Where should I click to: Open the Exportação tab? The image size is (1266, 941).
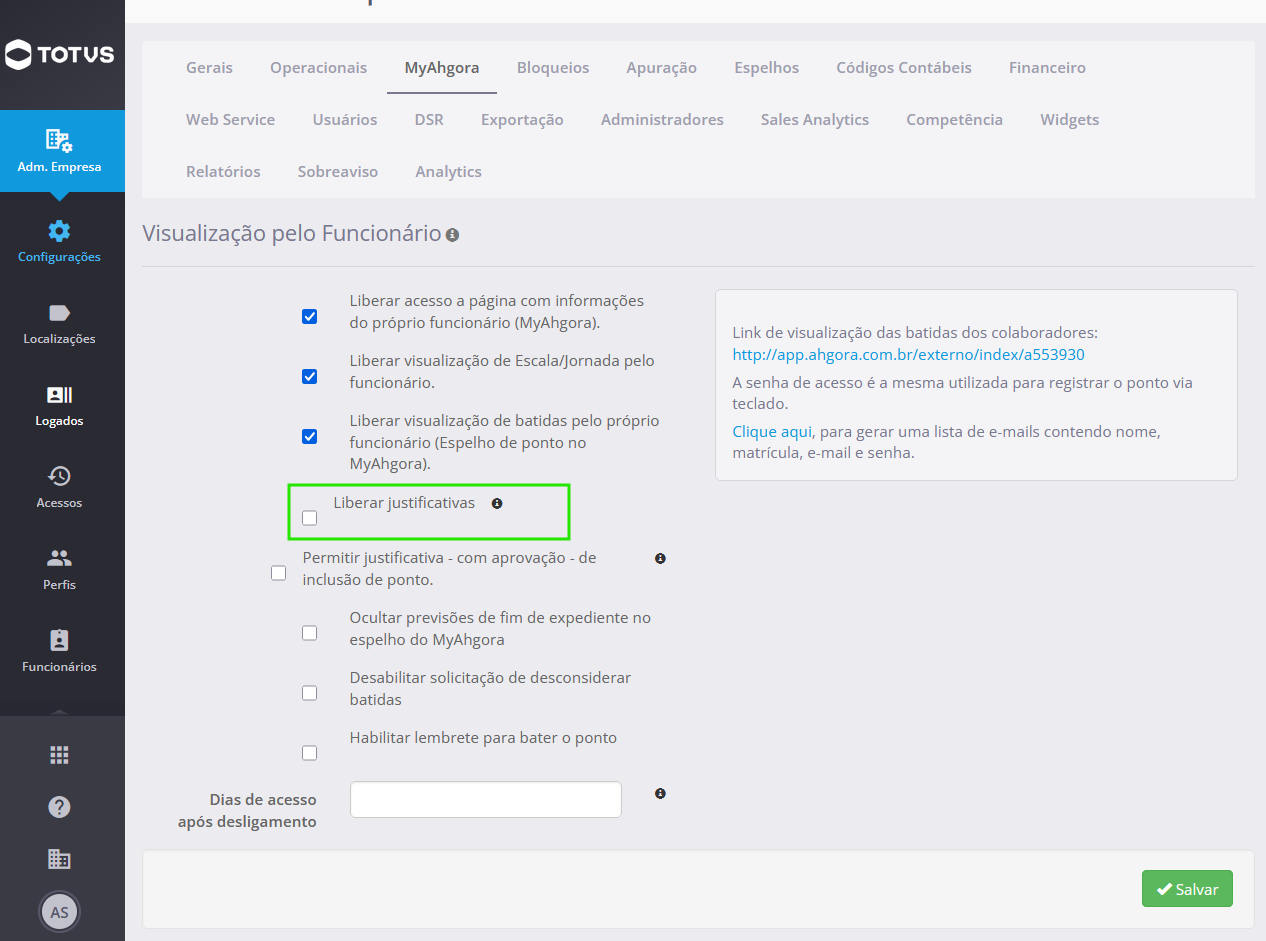522,120
